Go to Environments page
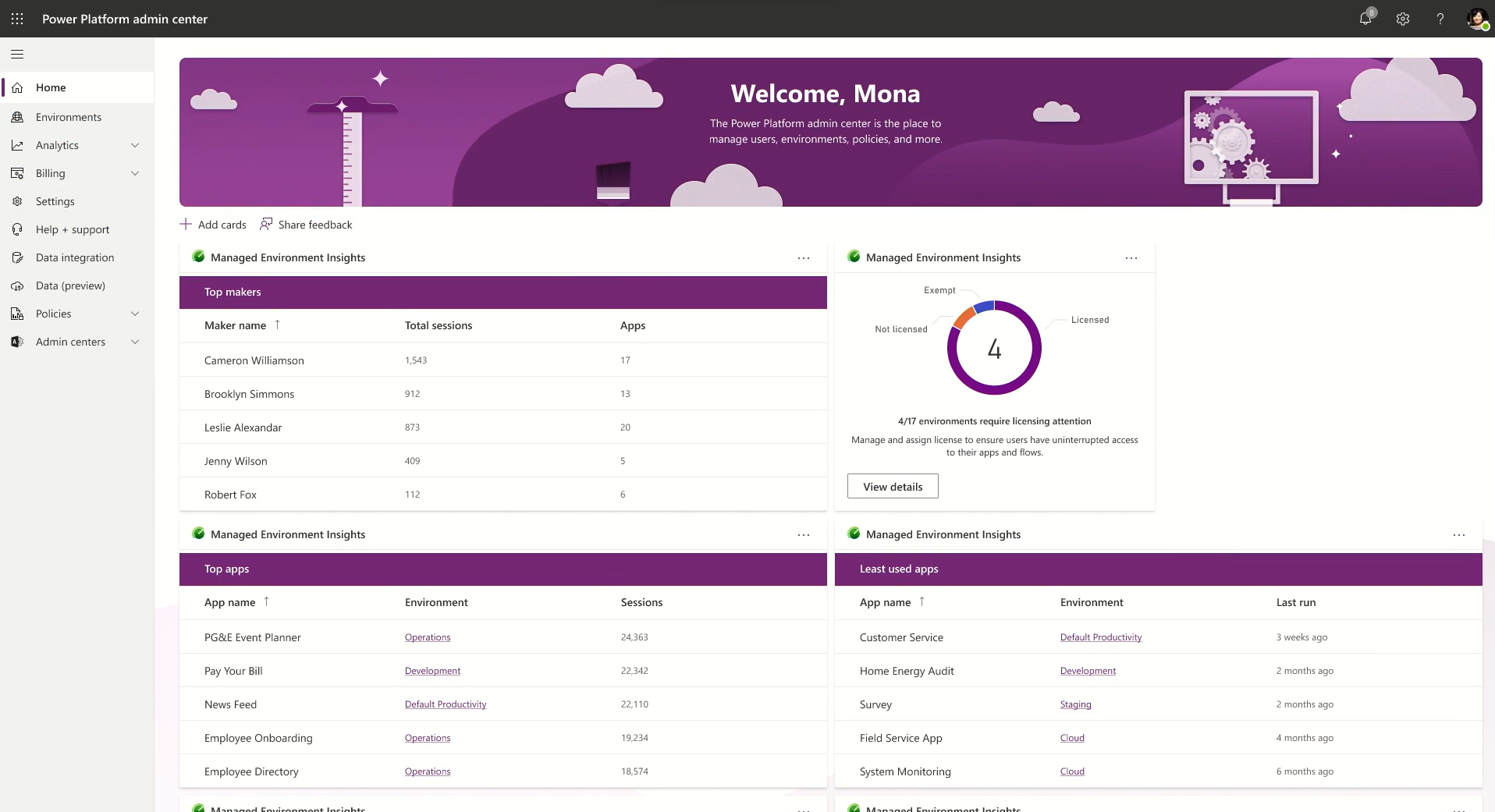This screenshot has width=1495, height=812. [x=77, y=117]
